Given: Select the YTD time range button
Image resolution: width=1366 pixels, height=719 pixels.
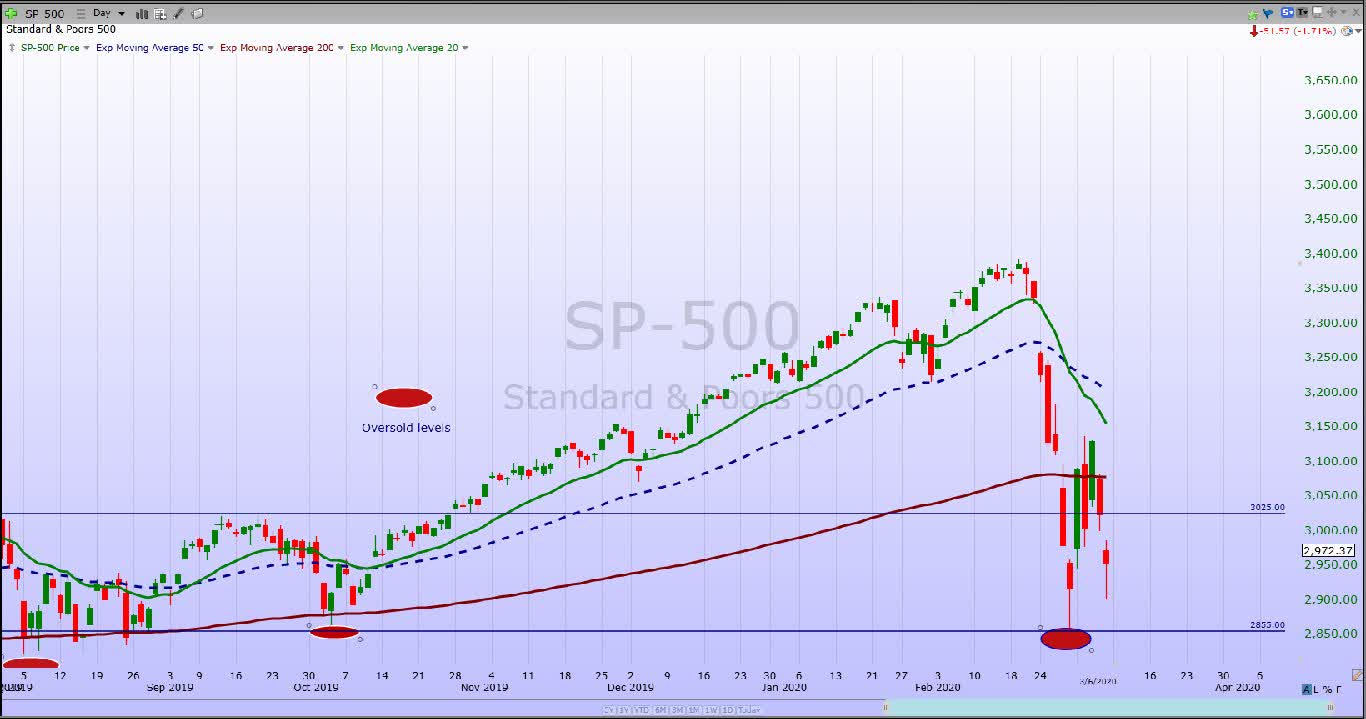Looking at the screenshot, I should [641, 710].
